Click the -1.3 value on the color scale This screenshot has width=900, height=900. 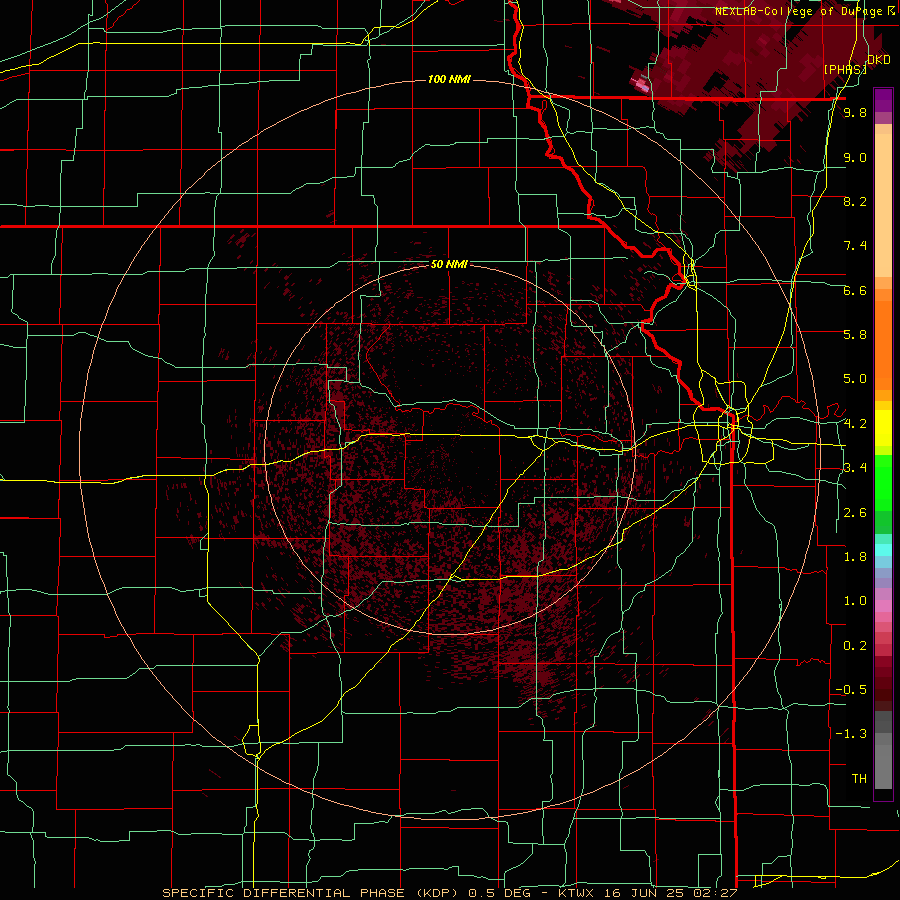click(851, 734)
